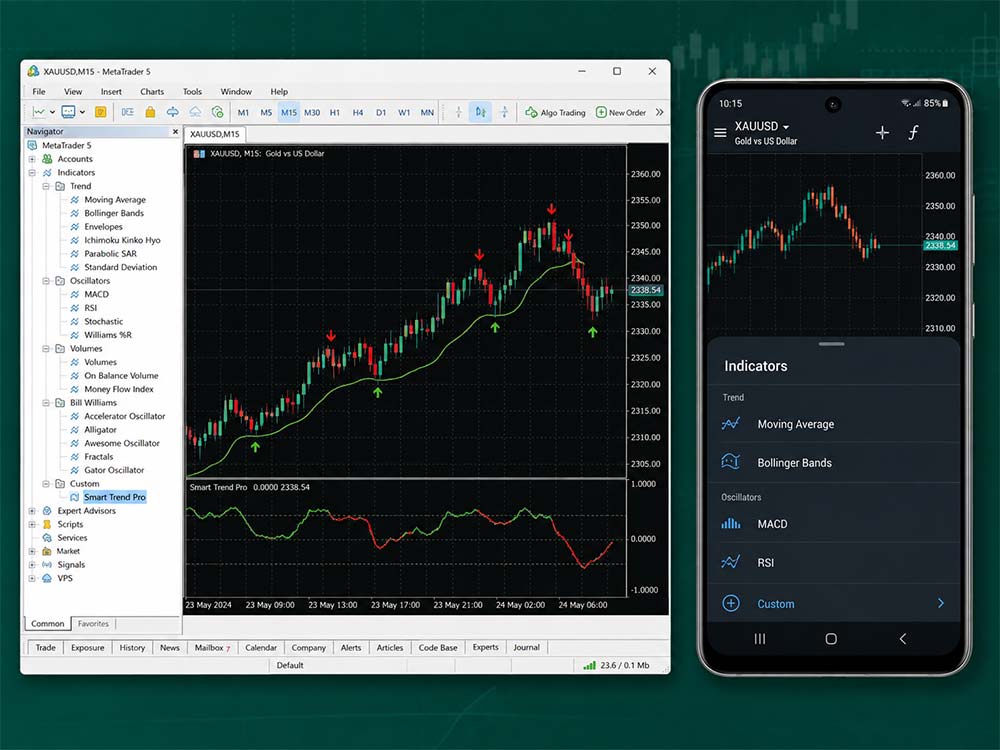The height and width of the screenshot is (750, 1000).
Task: Click the yellow shopping bag Market icon
Action: pos(150,112)
